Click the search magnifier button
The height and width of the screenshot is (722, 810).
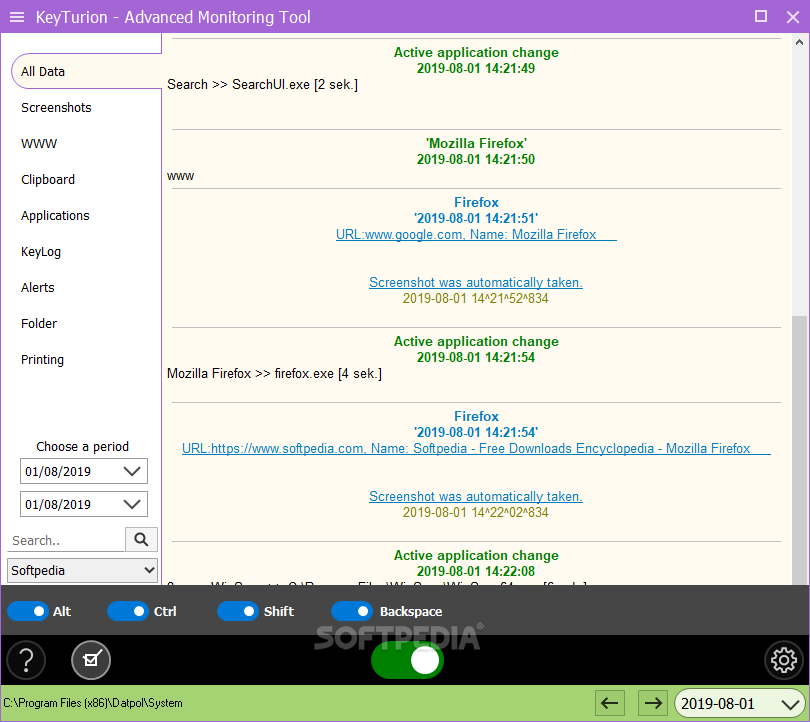click(x=141, y=540)
